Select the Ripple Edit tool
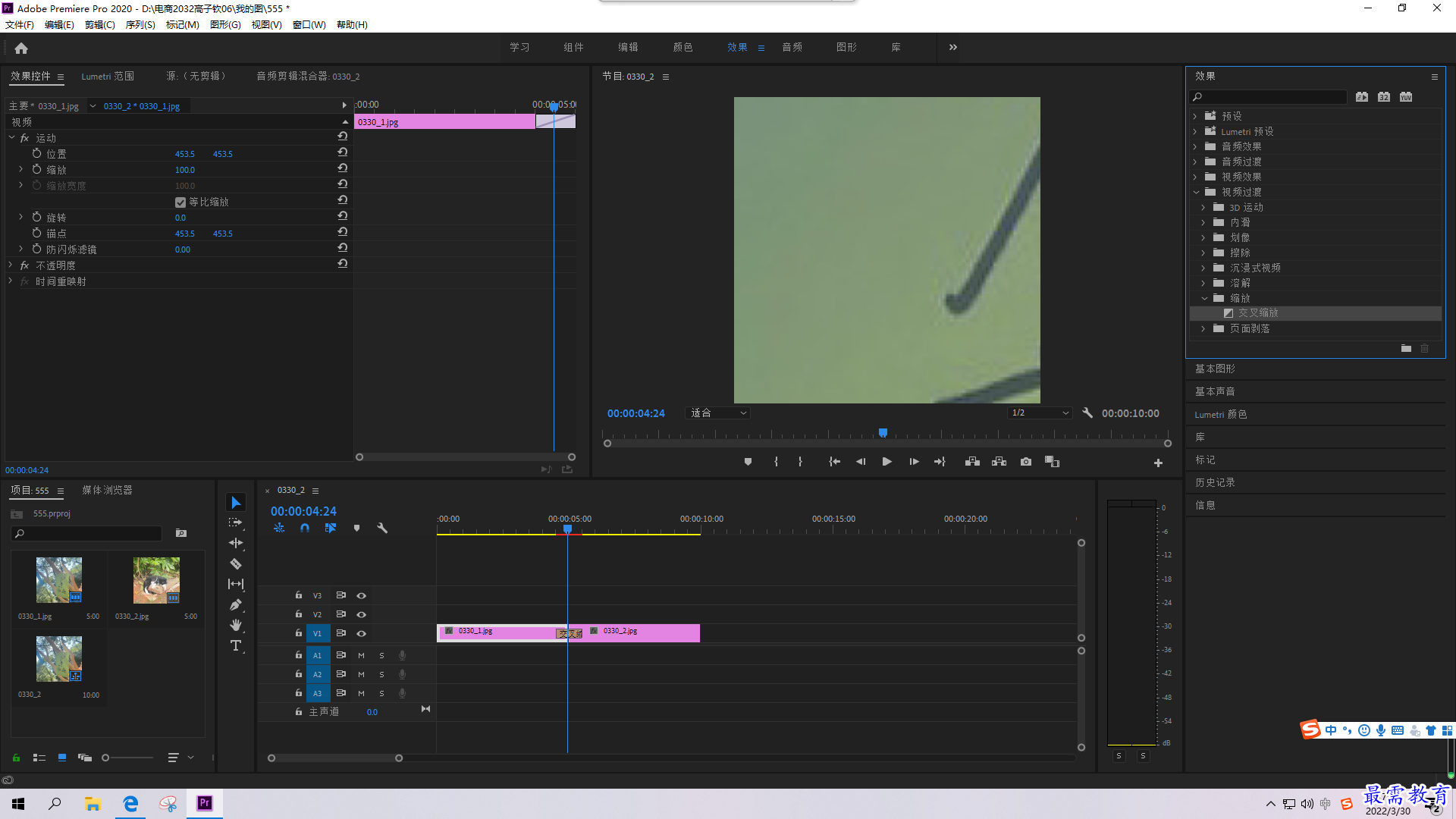Image resolution: width=1456 pixels, height=819 pixels. (236, 543)
